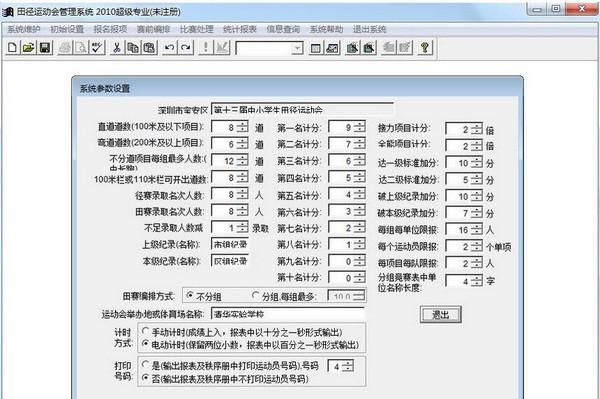Open the 统计报表 menu
Image resolution: width=600 pixels, height=399 pixels.
click(x=240, y=29)
